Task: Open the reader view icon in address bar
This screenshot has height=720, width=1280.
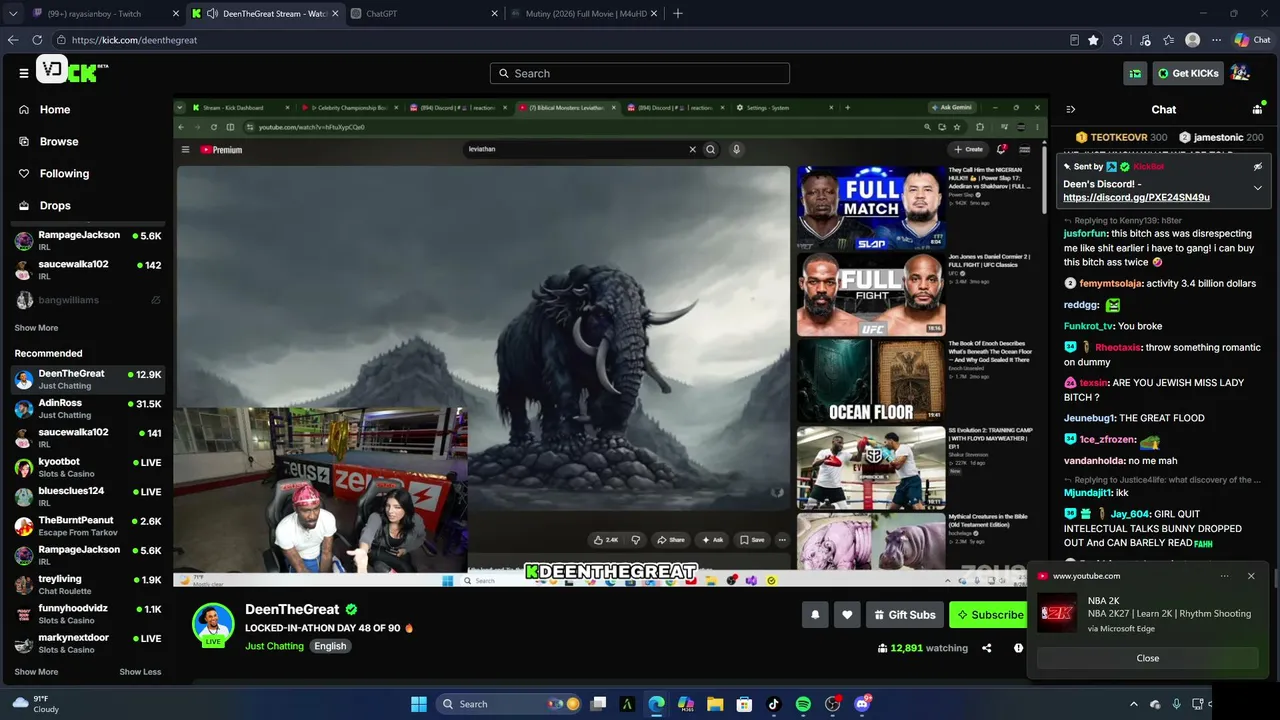Action: tap(1074, 40)
